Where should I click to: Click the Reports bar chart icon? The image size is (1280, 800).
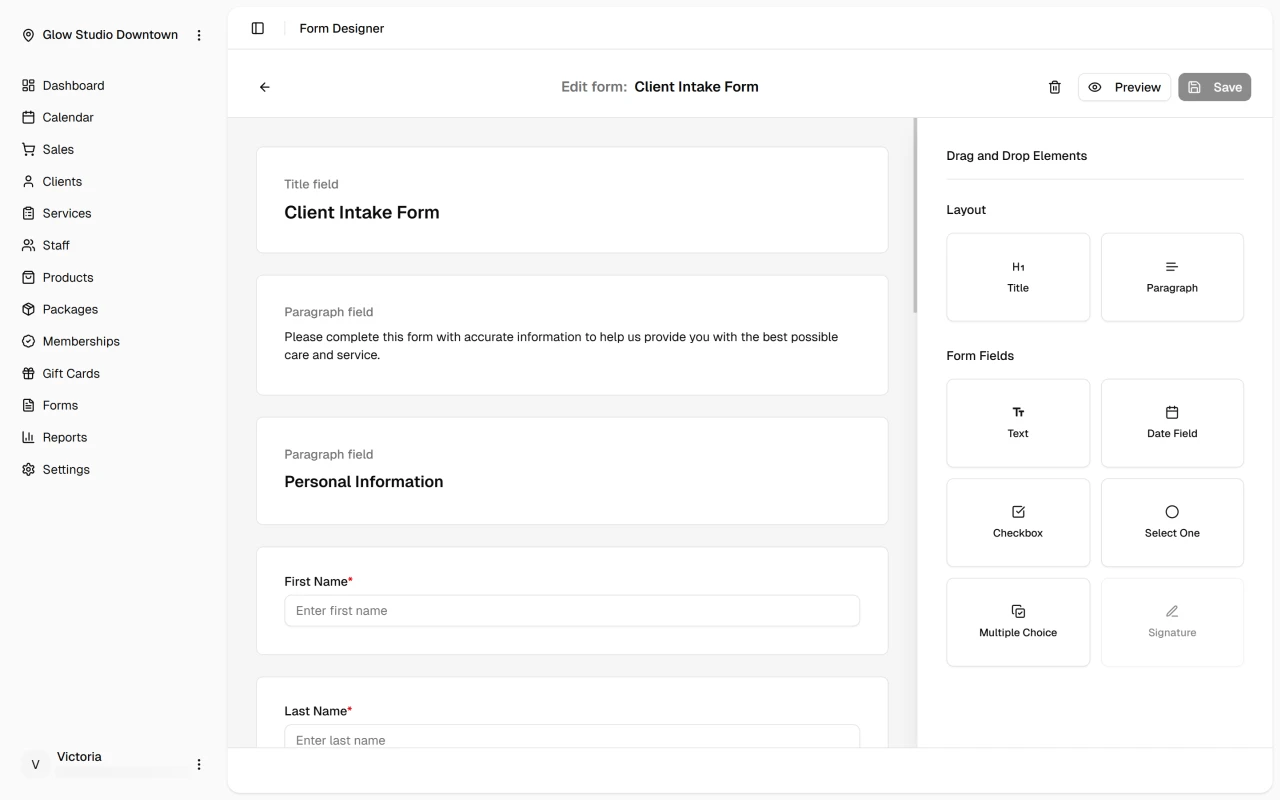point(28,438)
